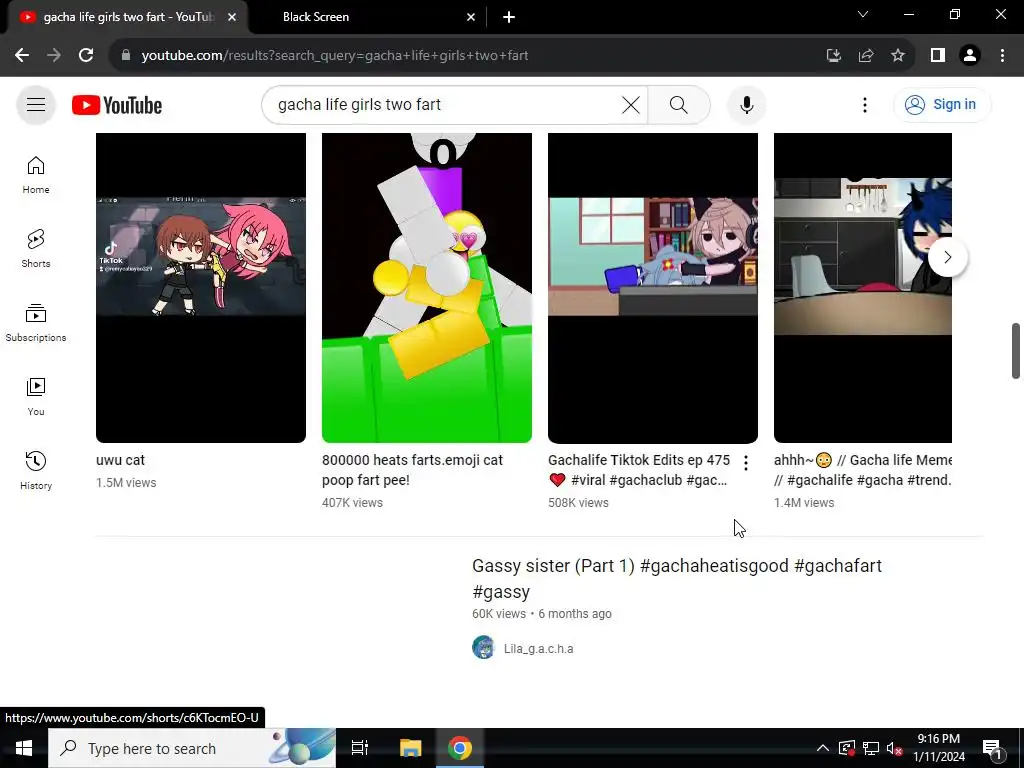Screen dimensions: 1024x768
Task: Open the network tray icon
Action: [871, 748]
